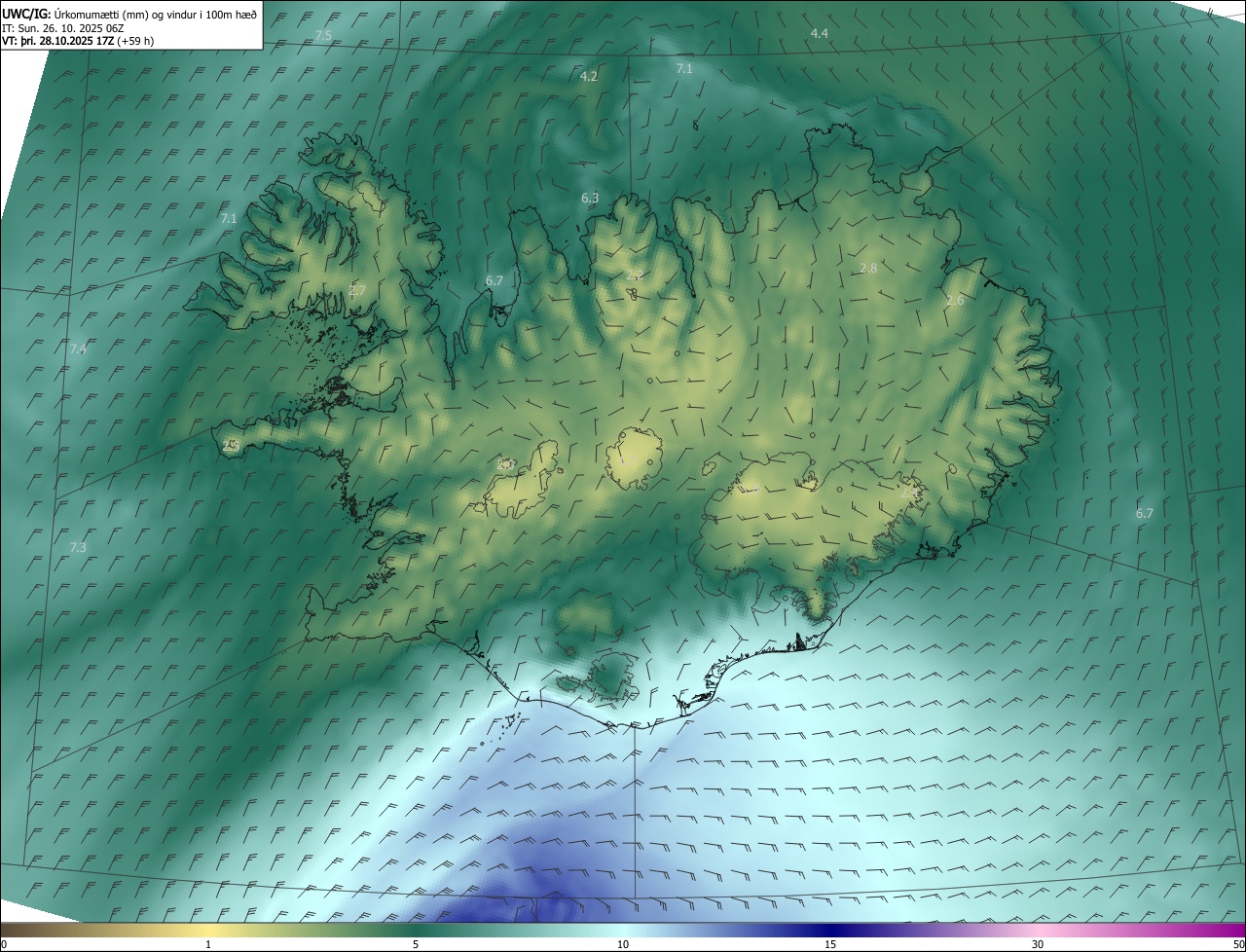Click the 15 tick label on the color scale
Viewport: 1246px width, 952px height.
click(x=830, y=945)
